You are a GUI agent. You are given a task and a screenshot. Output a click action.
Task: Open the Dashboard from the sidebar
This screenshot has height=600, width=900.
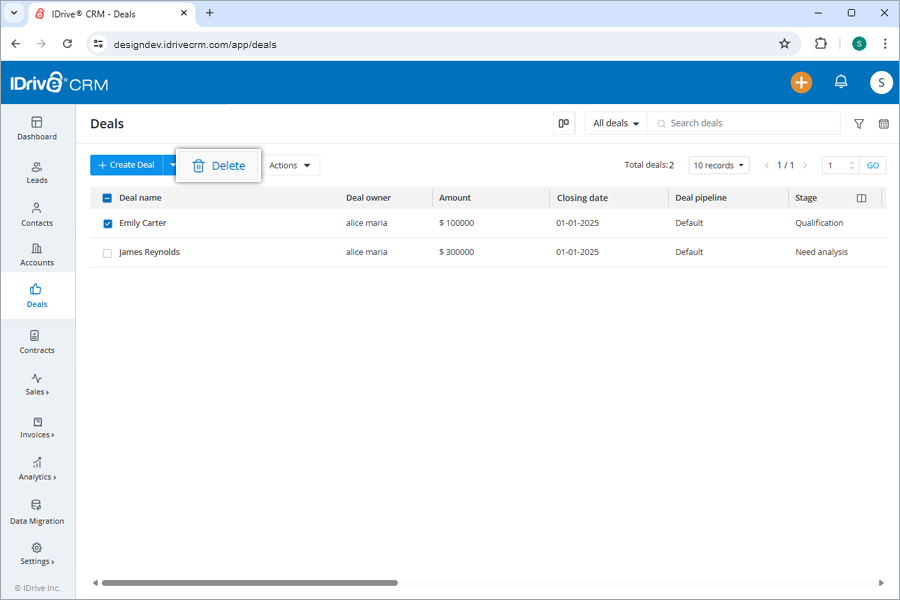37,130
